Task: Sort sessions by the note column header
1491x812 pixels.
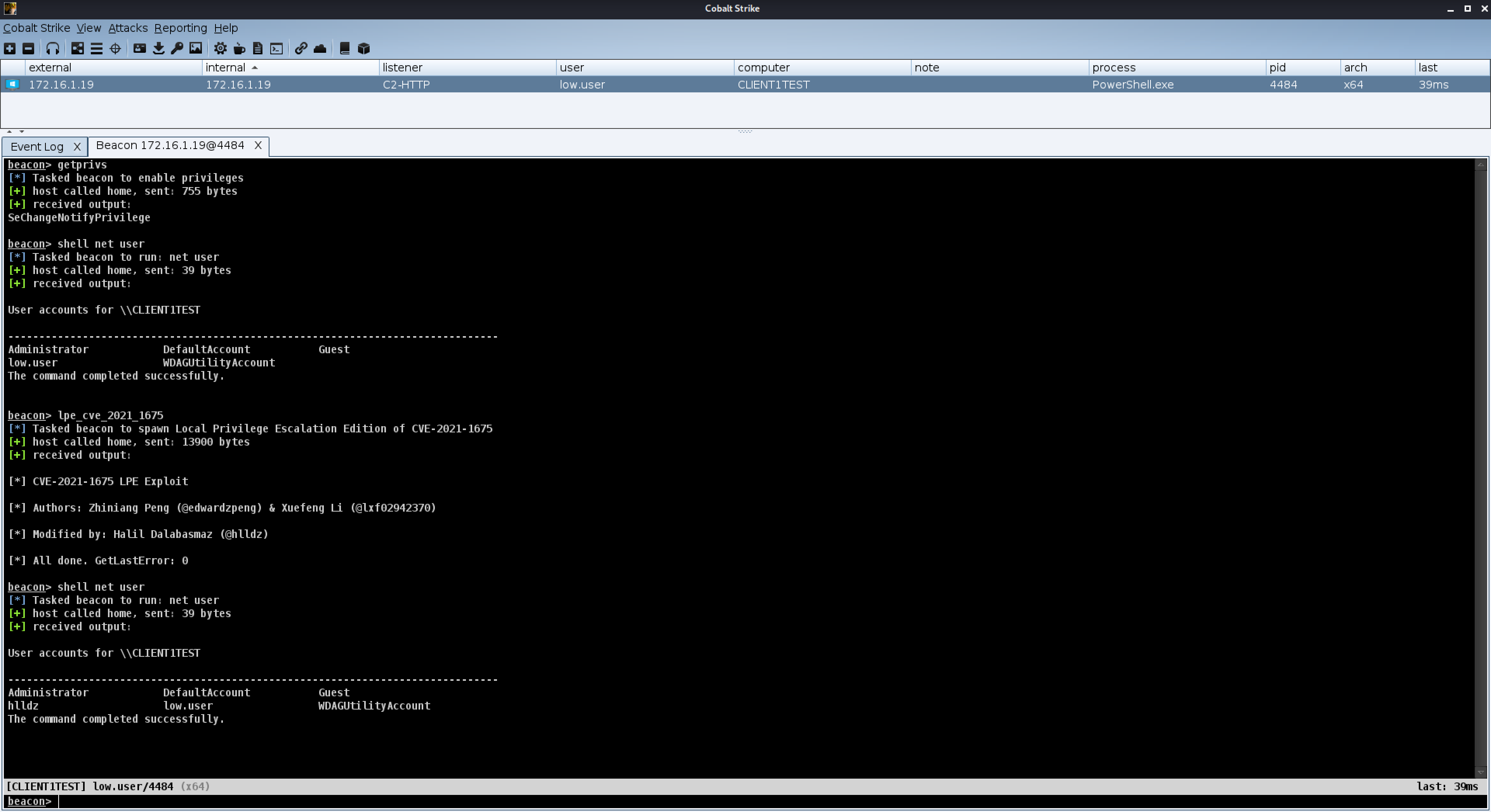Action: [x=999, y=68]
